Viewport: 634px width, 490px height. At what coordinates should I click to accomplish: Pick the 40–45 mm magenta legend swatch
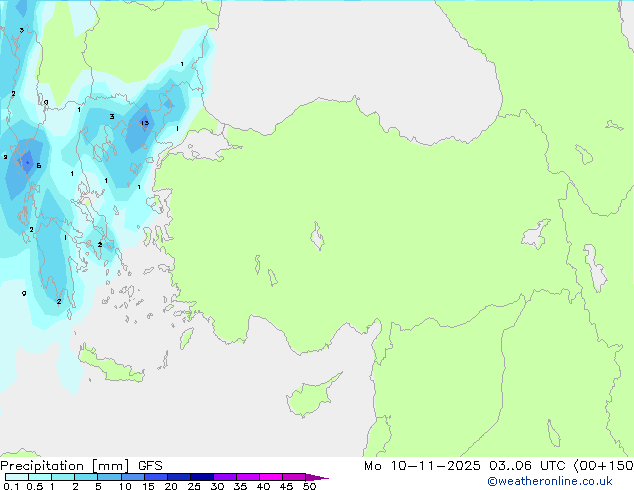point(271,477)
